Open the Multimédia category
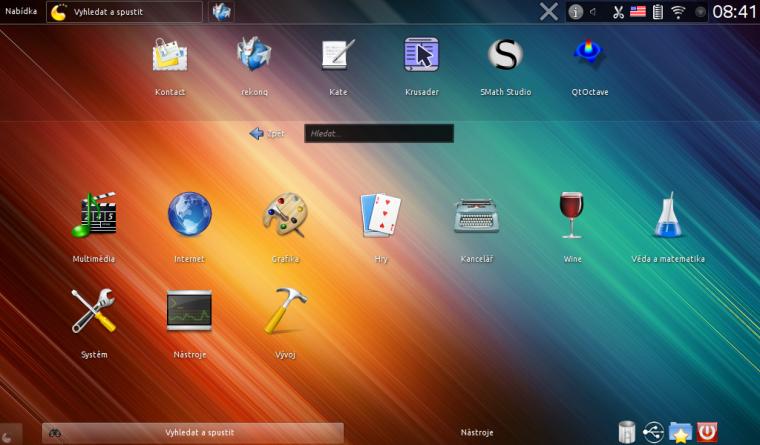The image size is (760, 445). pos(94,215)
